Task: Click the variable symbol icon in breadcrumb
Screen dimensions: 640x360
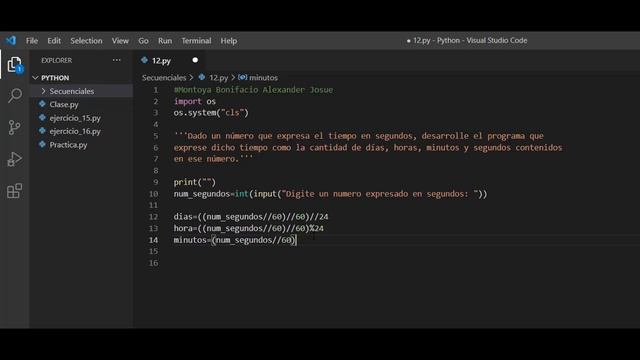Action: pyautogui.click(x=242, y=77)
